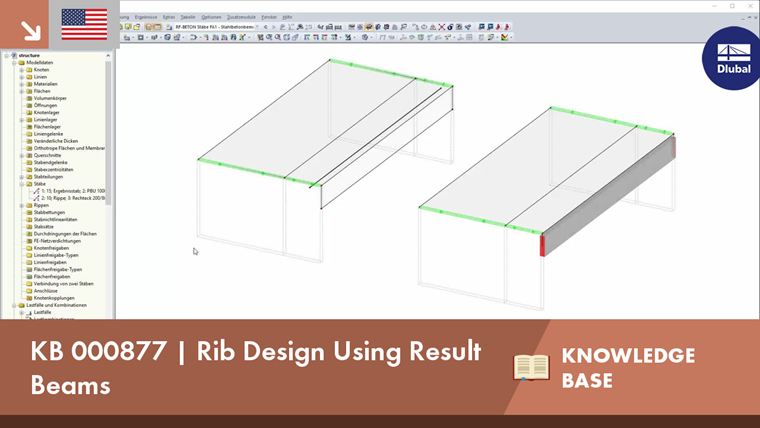Expand the Querschnitte tree node

[x=21, y=156]
